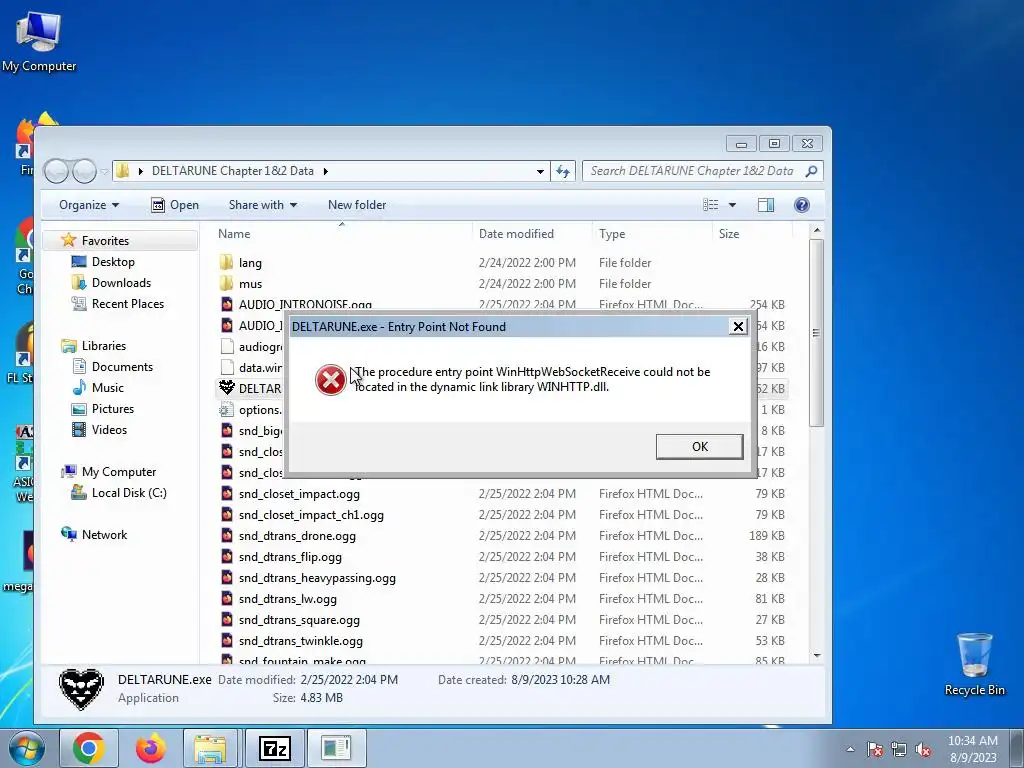Image resolution: width=1024 pixels, height=768 pixels.
Task: Sort by the Size column header
Action: [x=729, y=234]
